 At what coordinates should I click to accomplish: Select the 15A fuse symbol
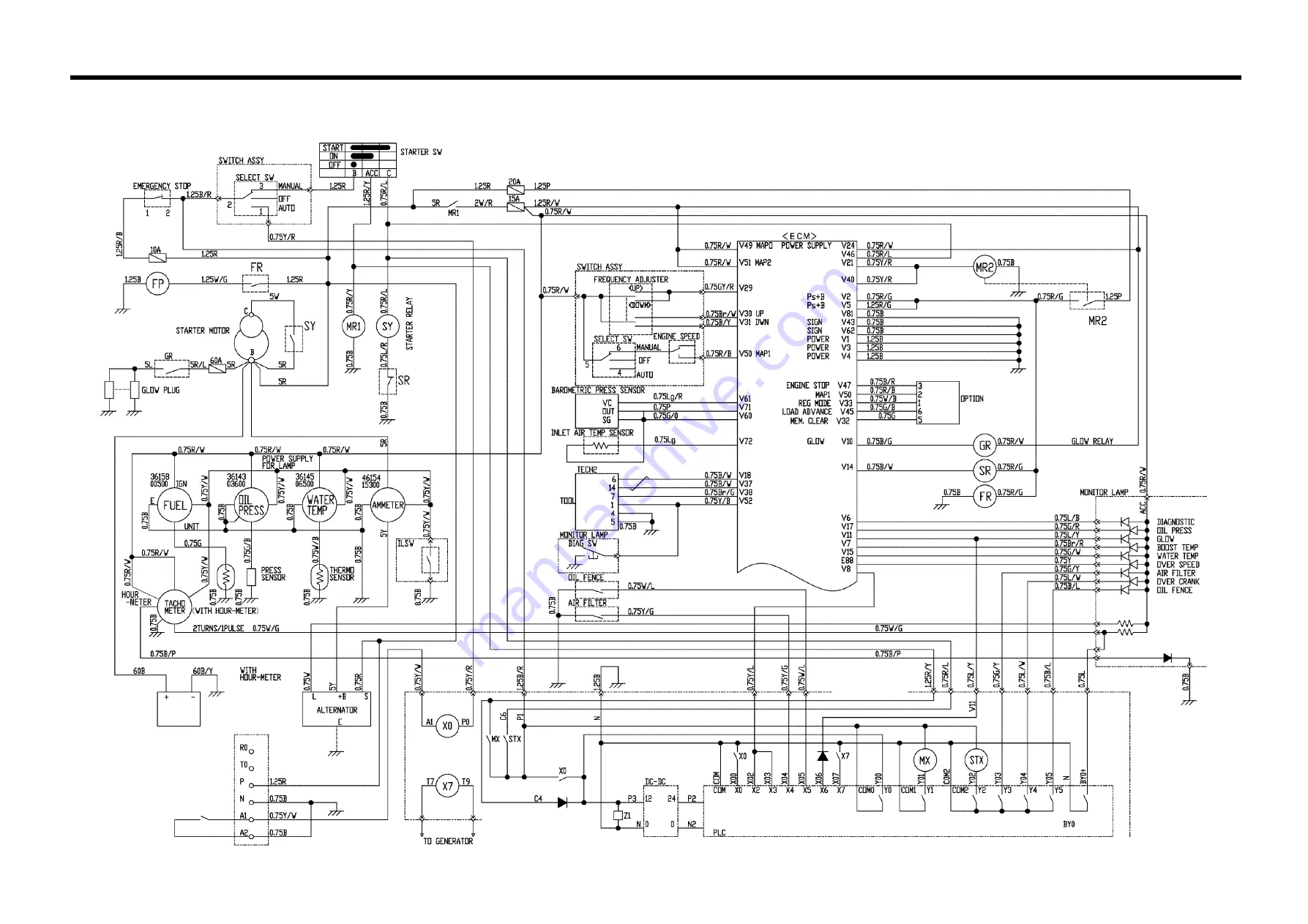pyautogui.click(x=515, y=206)
